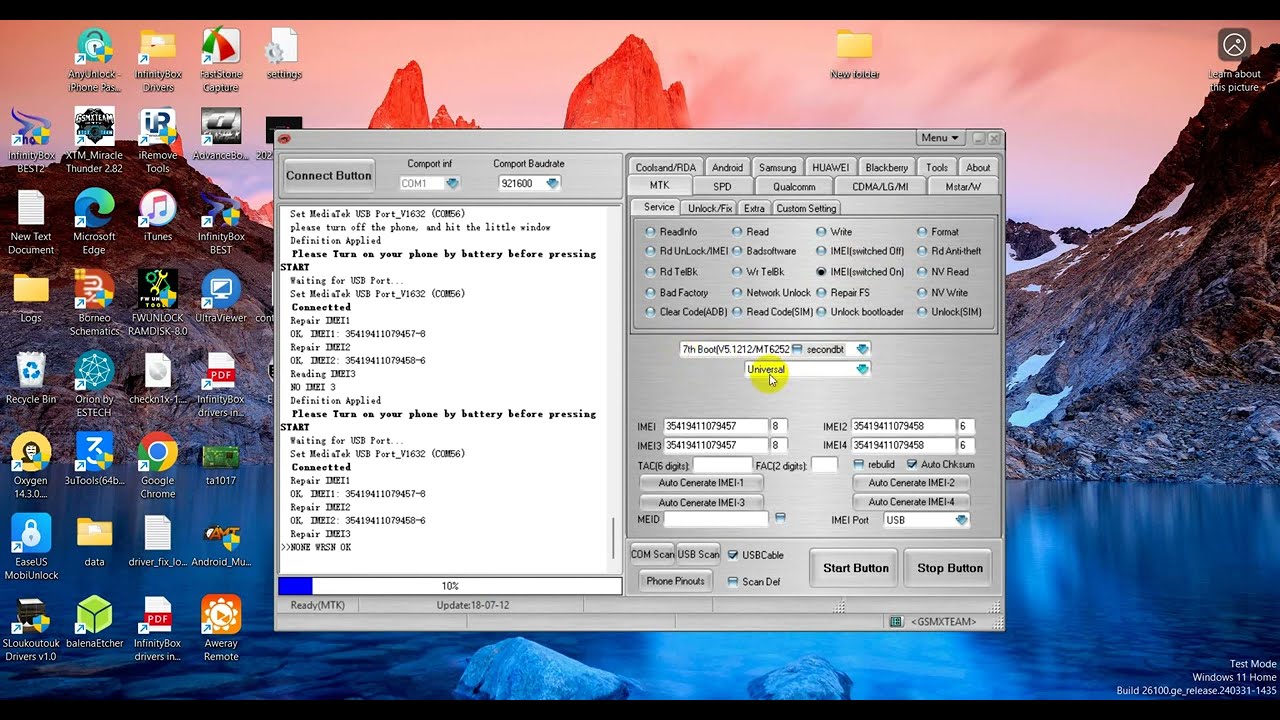Choose Unlock bootloader option
Image resolution: width=1280 pixels, height=720 pixels.
pos(859,312)
